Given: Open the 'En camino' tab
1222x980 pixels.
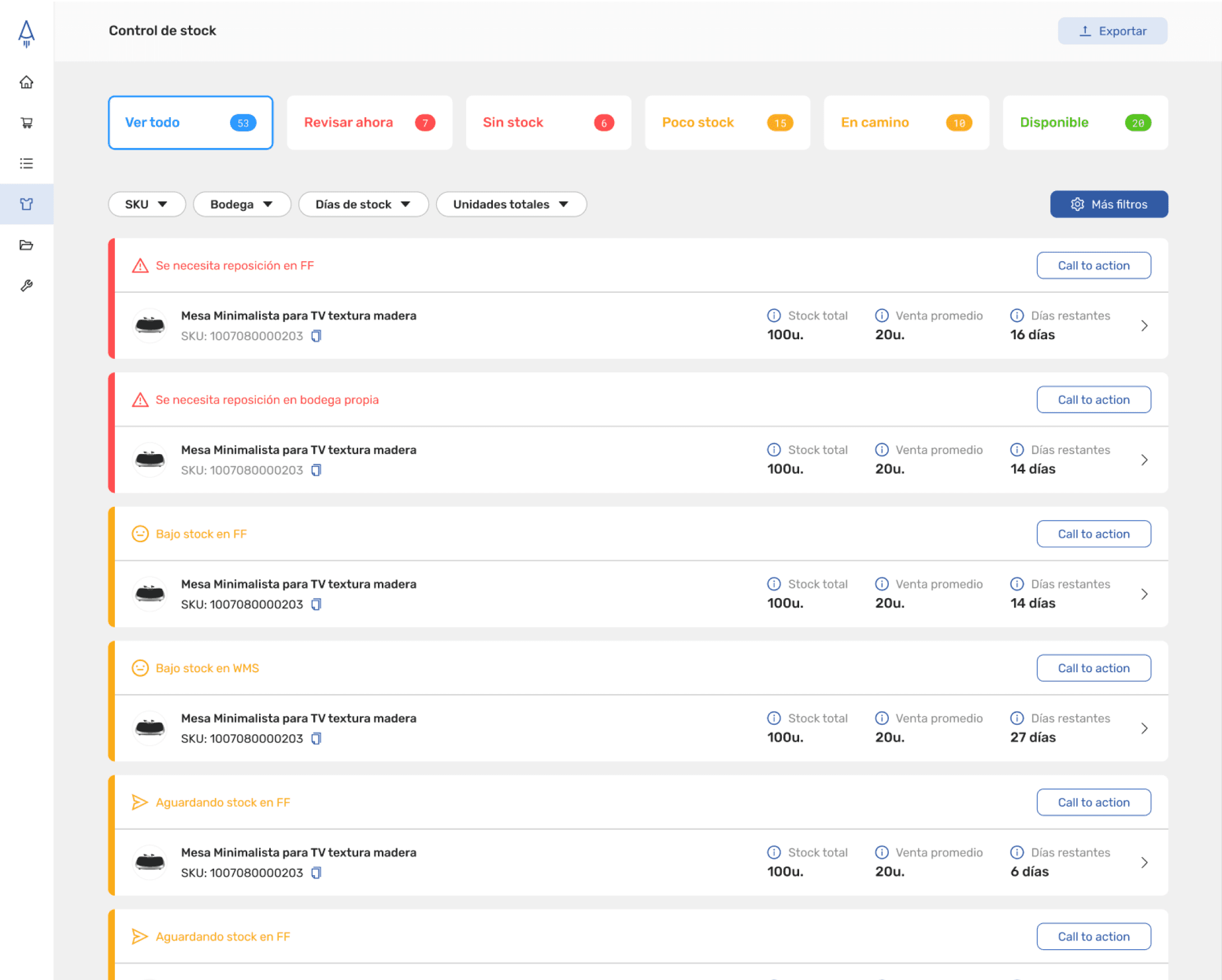Looking at the screenshot, I should [x=907, y=123].
